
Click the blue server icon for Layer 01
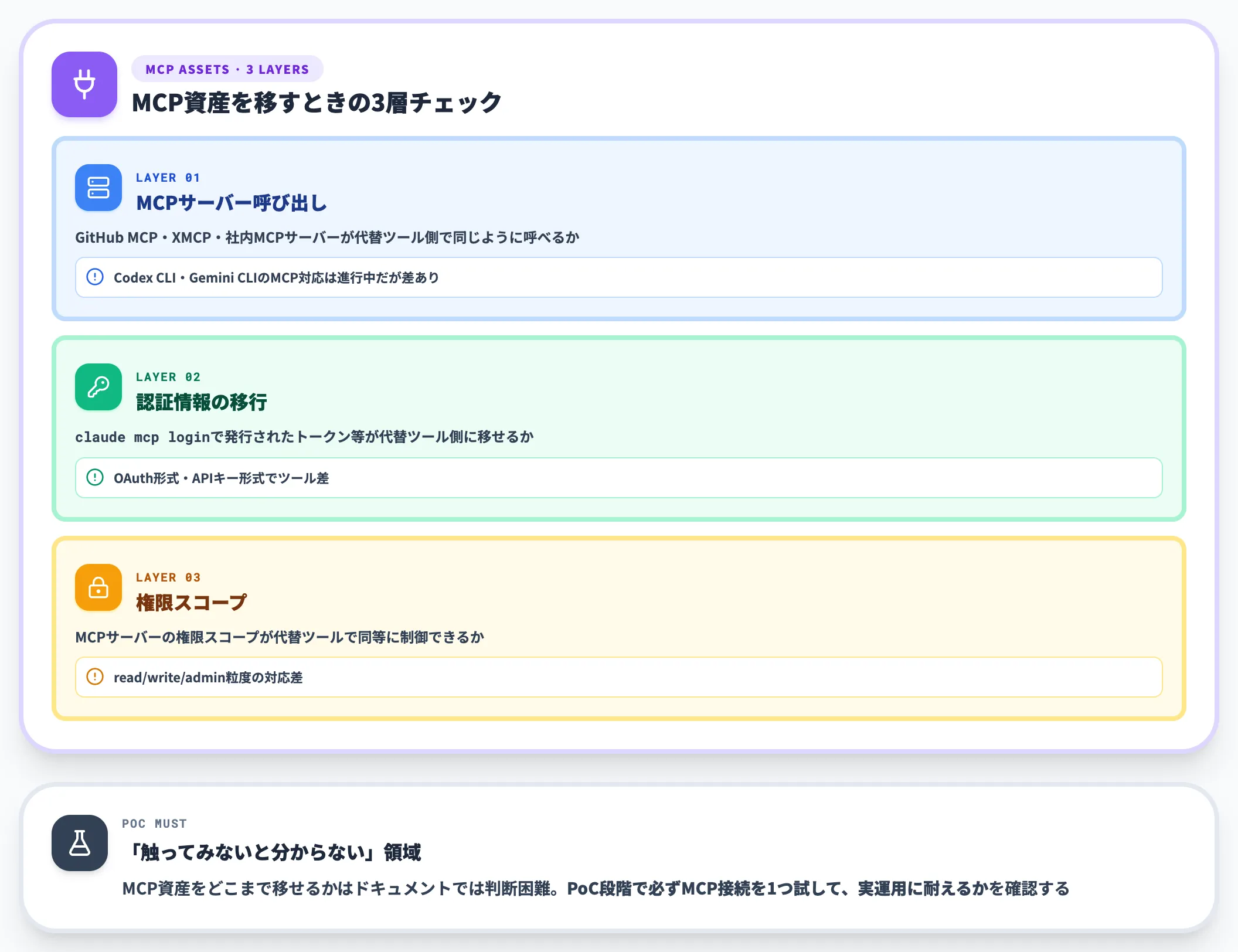point(98,188)
